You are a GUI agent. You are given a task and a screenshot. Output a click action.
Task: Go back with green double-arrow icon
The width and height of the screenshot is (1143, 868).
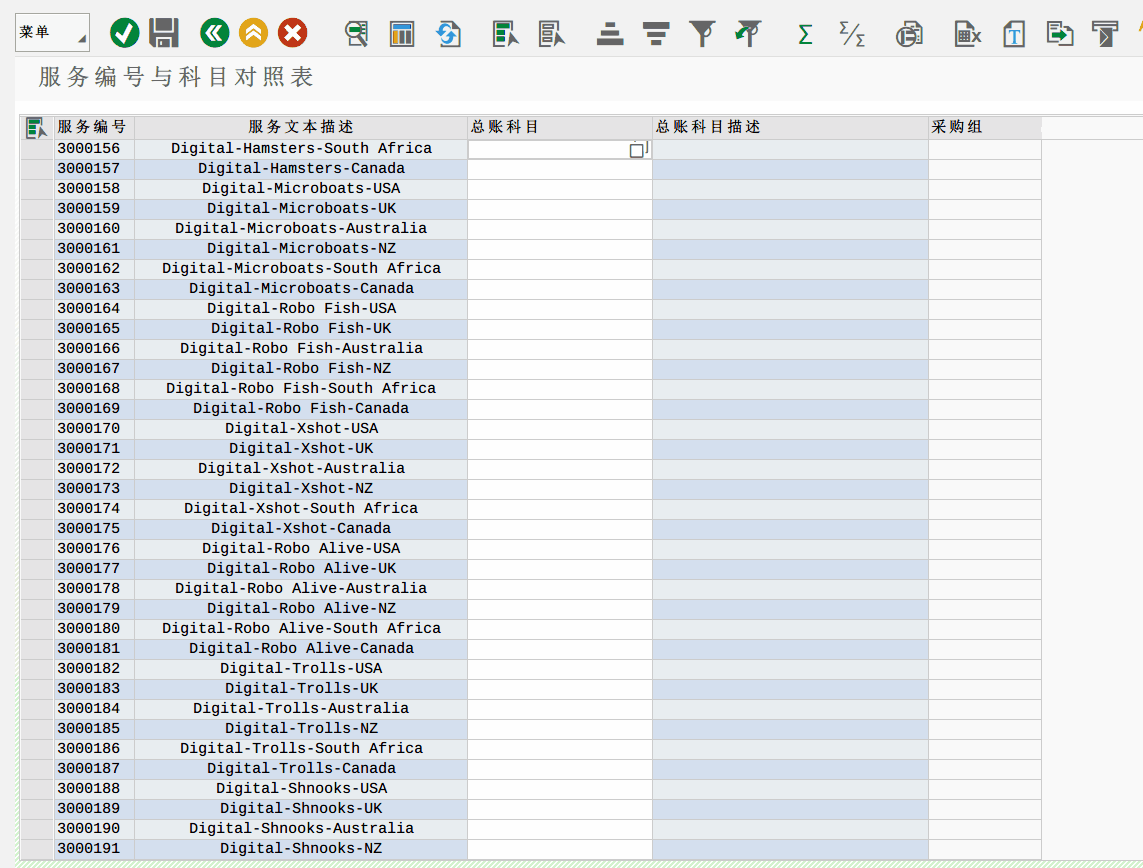coord(214,34)
